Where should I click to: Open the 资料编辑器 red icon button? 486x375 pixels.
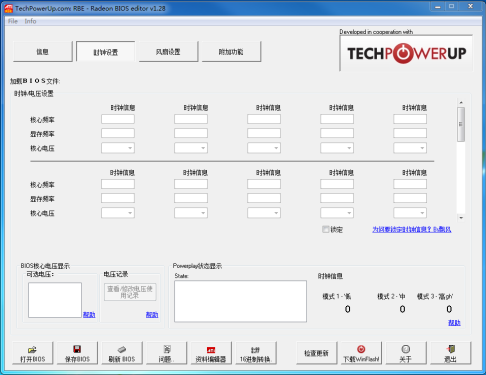point(211,350)
